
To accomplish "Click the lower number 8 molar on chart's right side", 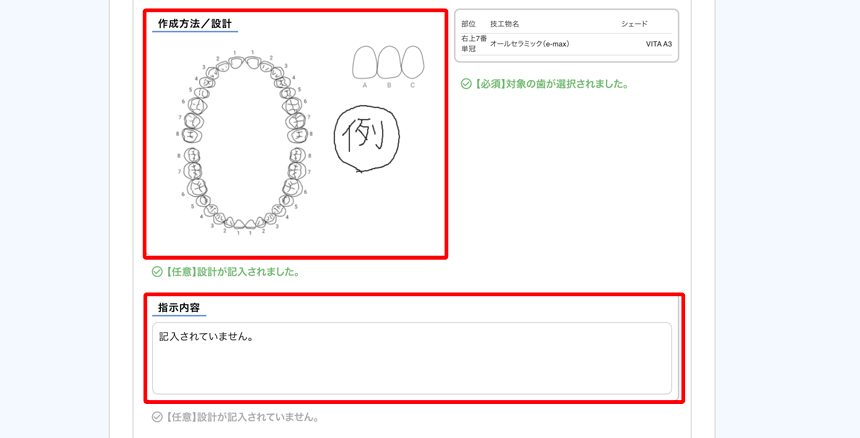I will [x=297, y=155].
